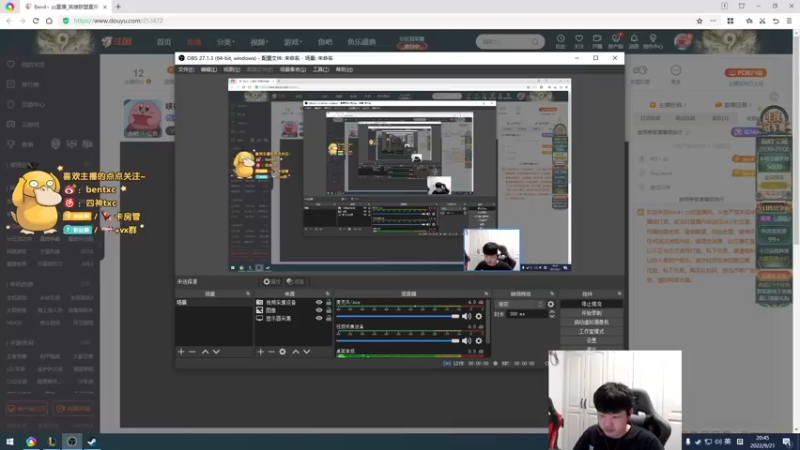Expand the 游戏 dropdown in Douyu navigation
The width and height of the screenshot is (800, 450).
click(293, 42)
